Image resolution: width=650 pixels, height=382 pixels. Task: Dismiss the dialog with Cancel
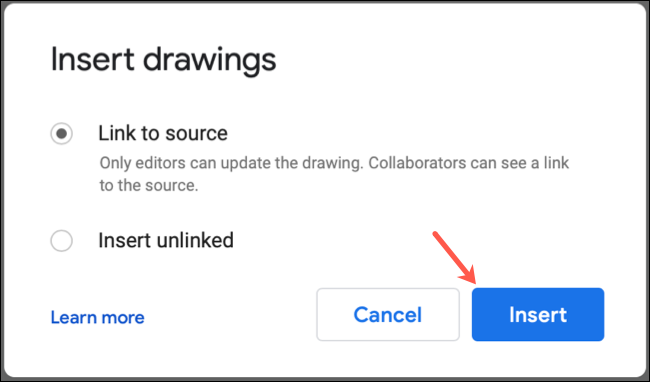coord(388,314)
